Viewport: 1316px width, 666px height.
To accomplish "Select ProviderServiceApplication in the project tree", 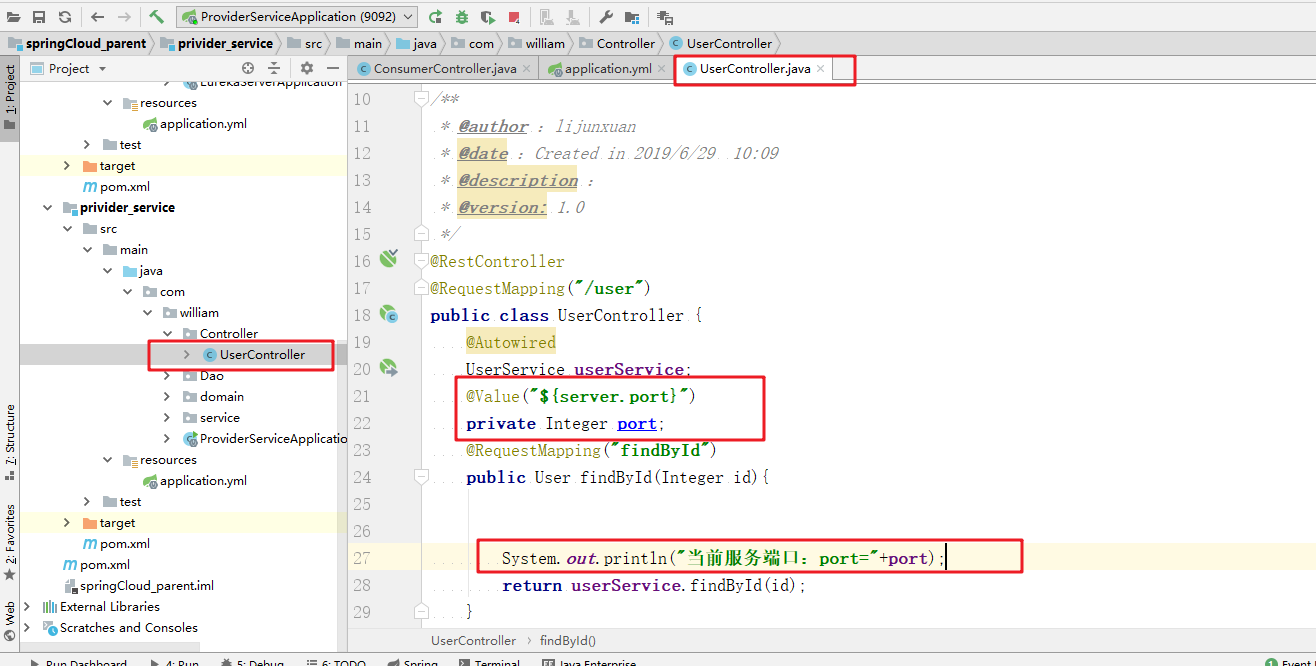I will point(266,438).
